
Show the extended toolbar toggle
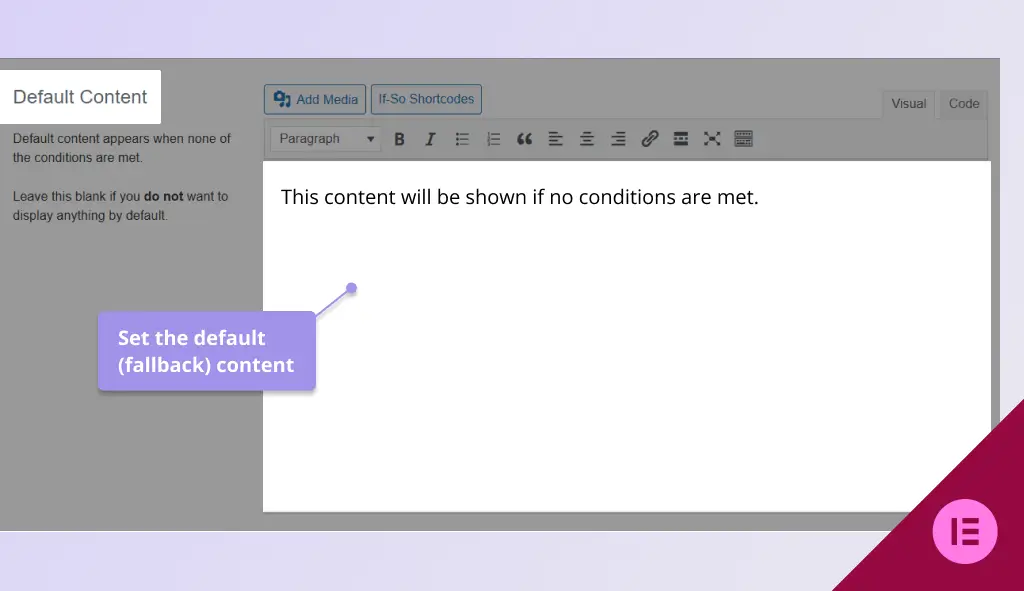point(743,138)
